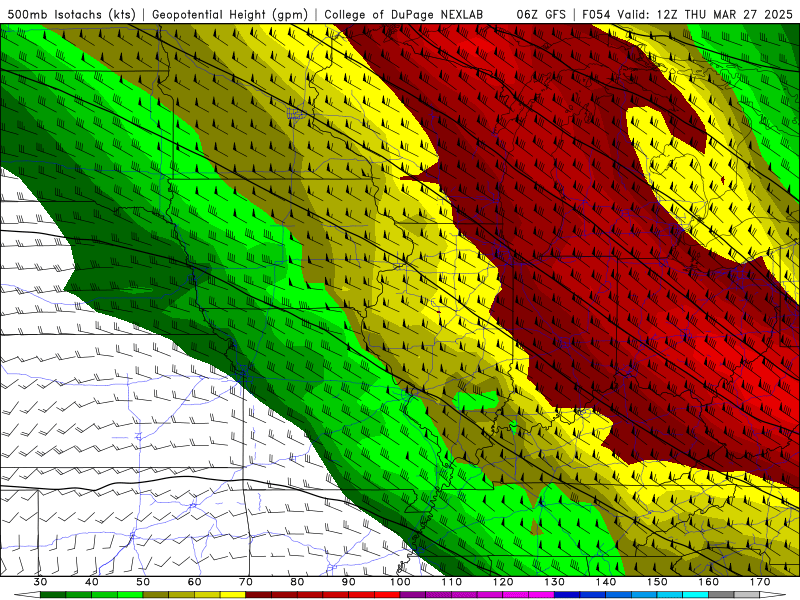
Task: Click the 40 label on the color scale
Action: tap(92, 582)
